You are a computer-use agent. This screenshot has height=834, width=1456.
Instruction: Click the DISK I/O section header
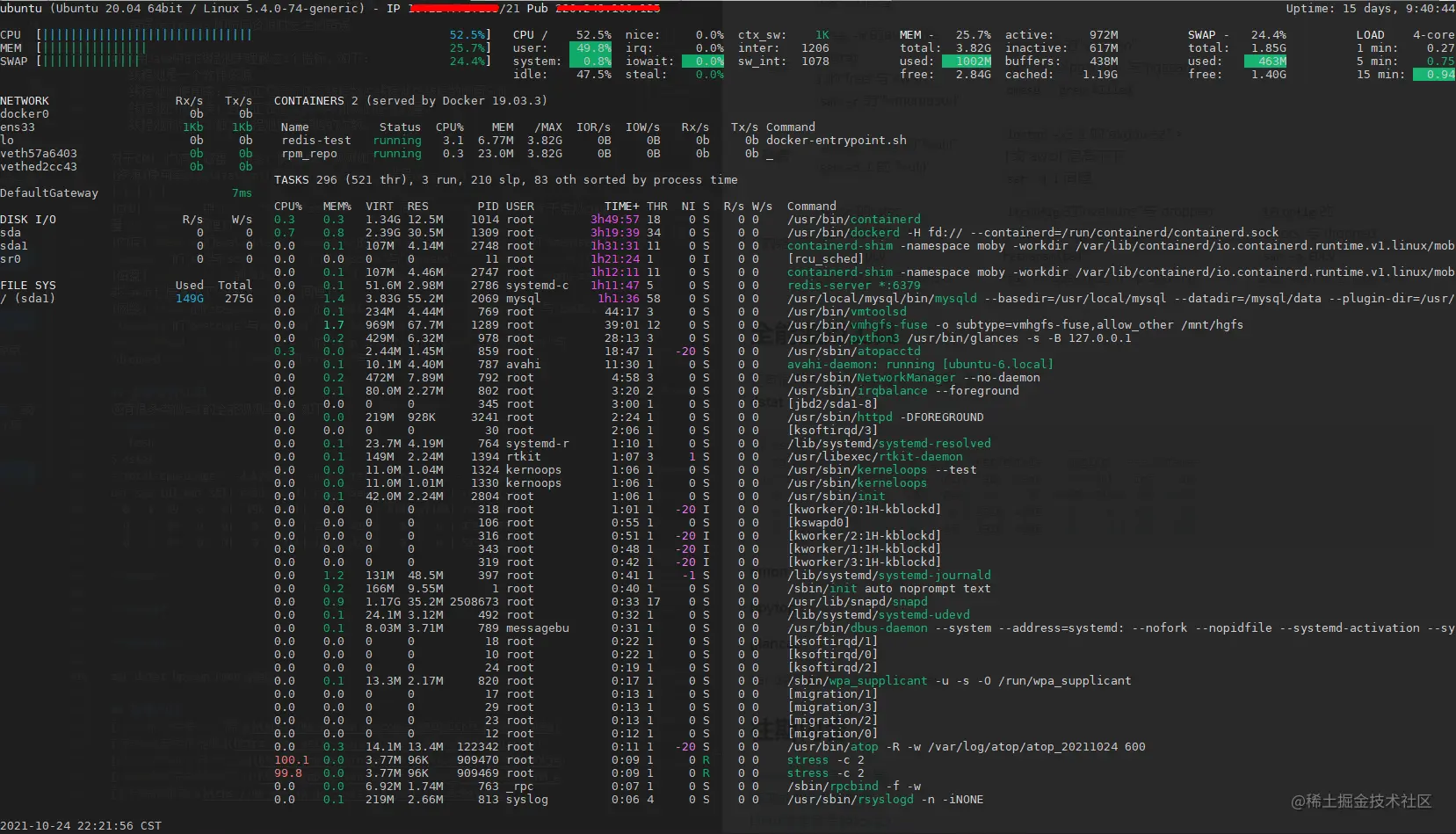click(x=28, y=220)
